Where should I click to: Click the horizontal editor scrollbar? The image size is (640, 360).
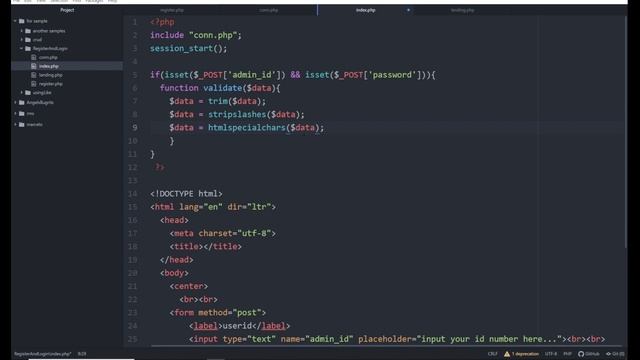(386, 347)
